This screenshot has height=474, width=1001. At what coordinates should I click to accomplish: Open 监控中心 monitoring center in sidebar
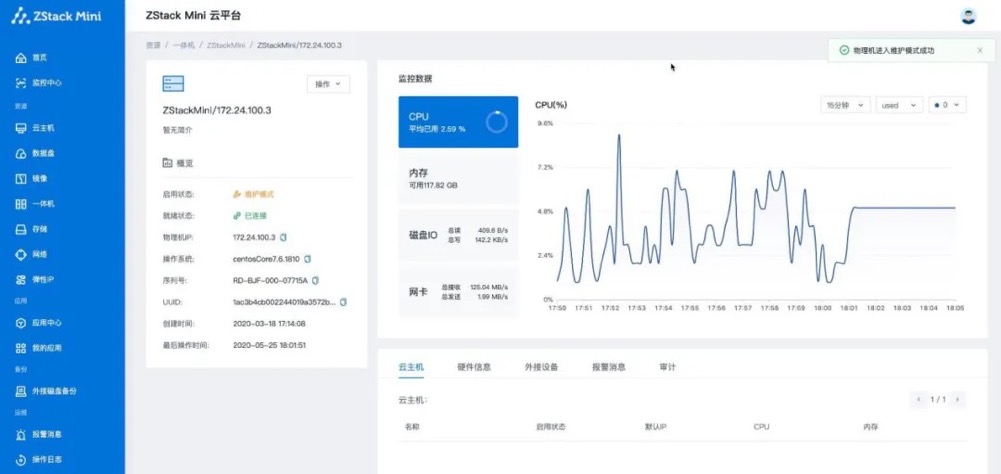coord(38,83)
